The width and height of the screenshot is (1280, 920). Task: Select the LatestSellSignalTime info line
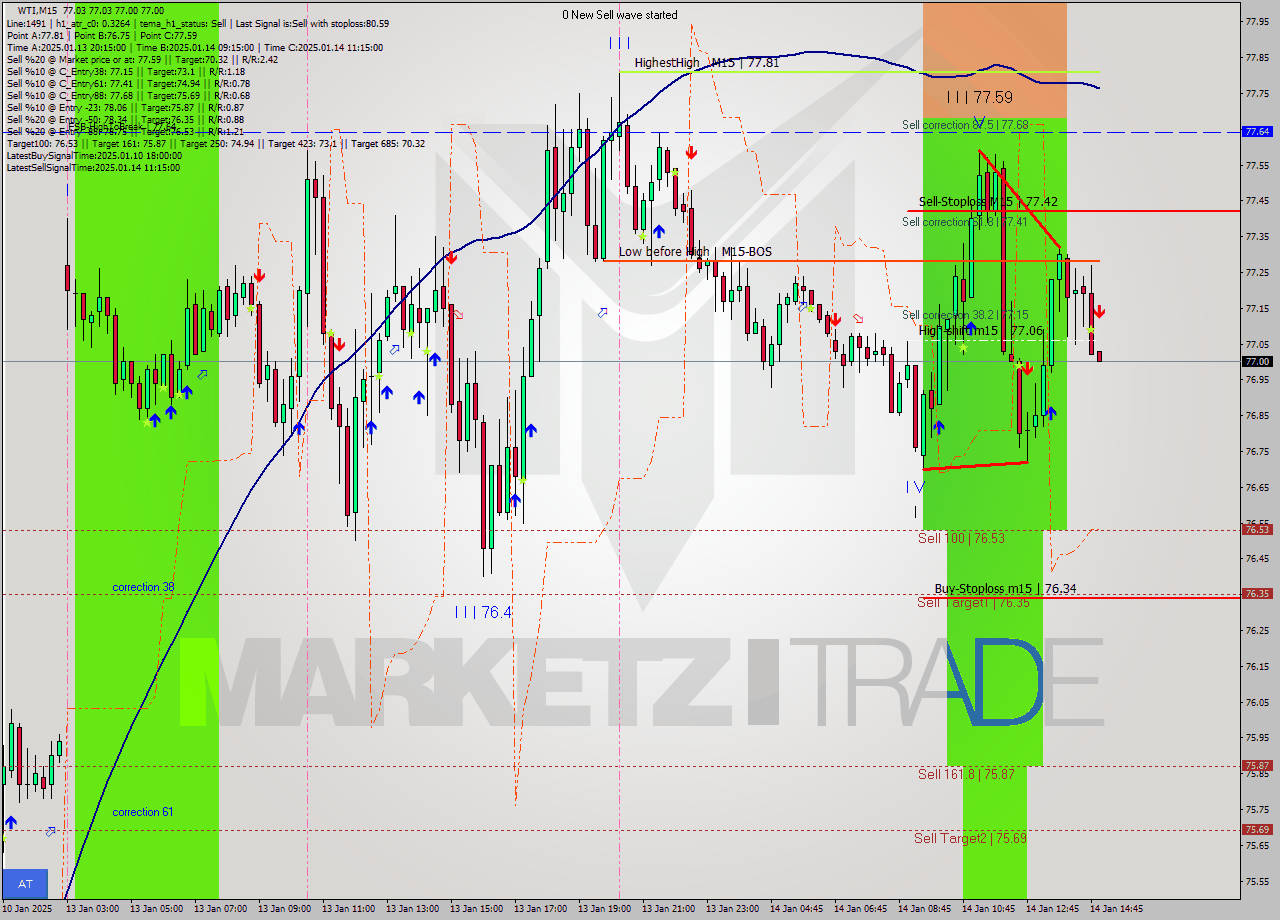pos(93,168)
